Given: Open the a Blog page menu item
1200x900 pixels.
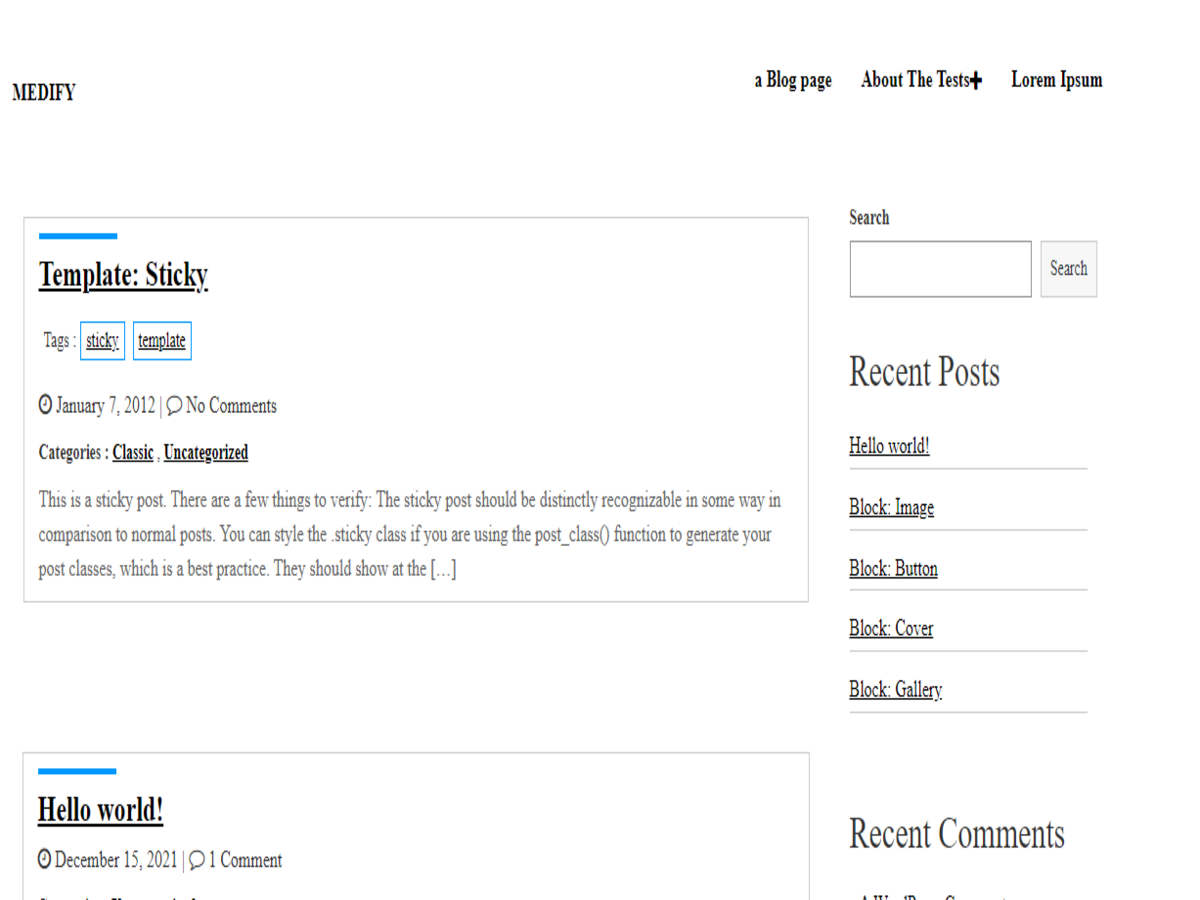Looking at the screenshot, I should point(792,80).
